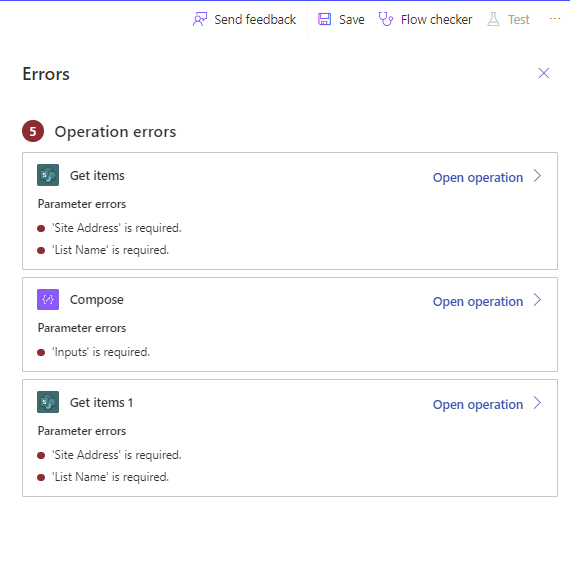Open operation for Get items
The height and width of the screenshot is (576, 570).
pos(478,177)
